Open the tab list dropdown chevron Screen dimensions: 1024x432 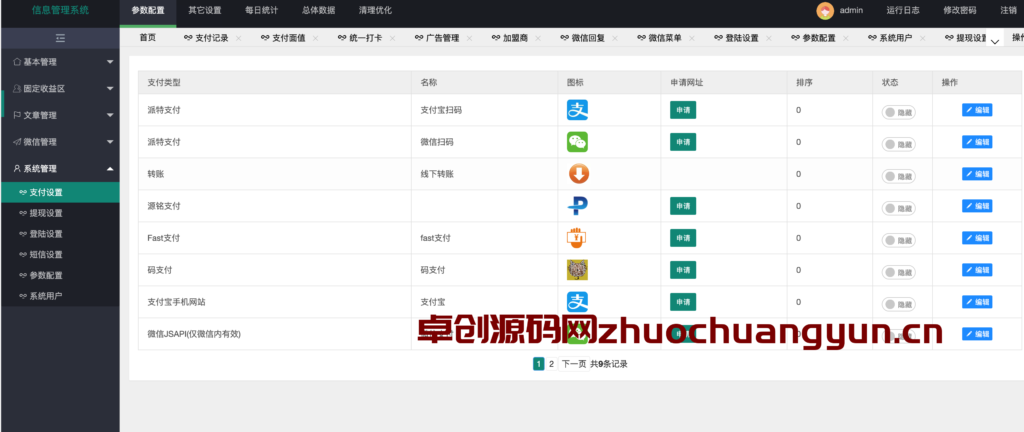995,40
